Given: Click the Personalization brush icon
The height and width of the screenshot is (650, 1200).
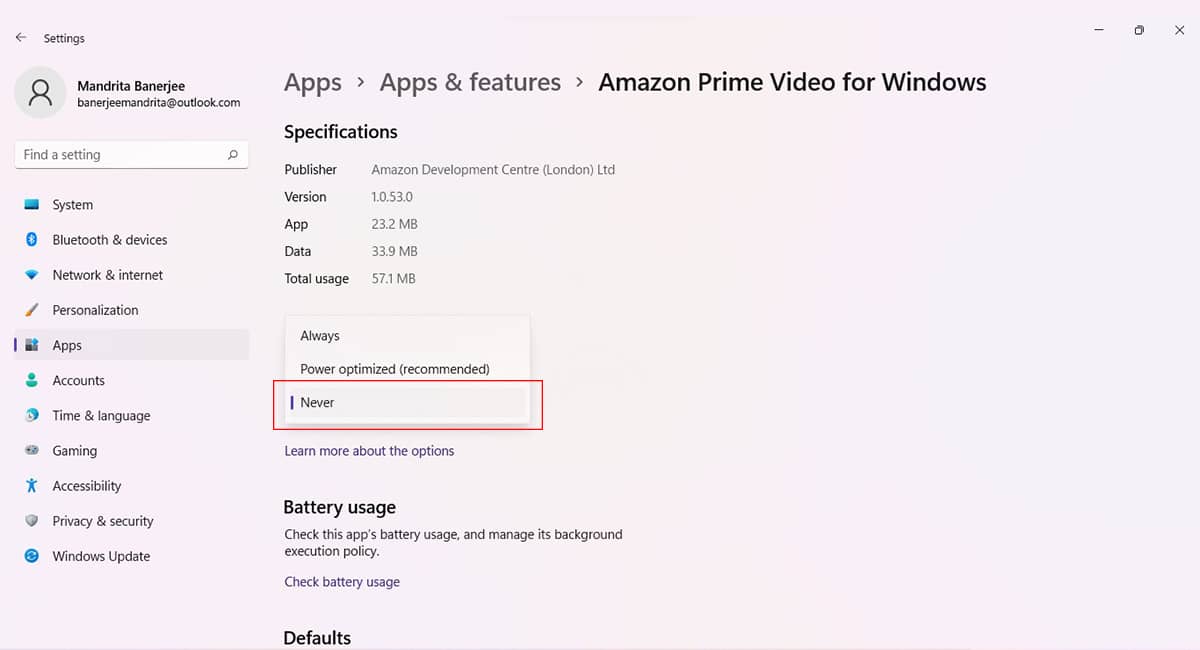Looking at the screenshot, I should click(31, 310).
